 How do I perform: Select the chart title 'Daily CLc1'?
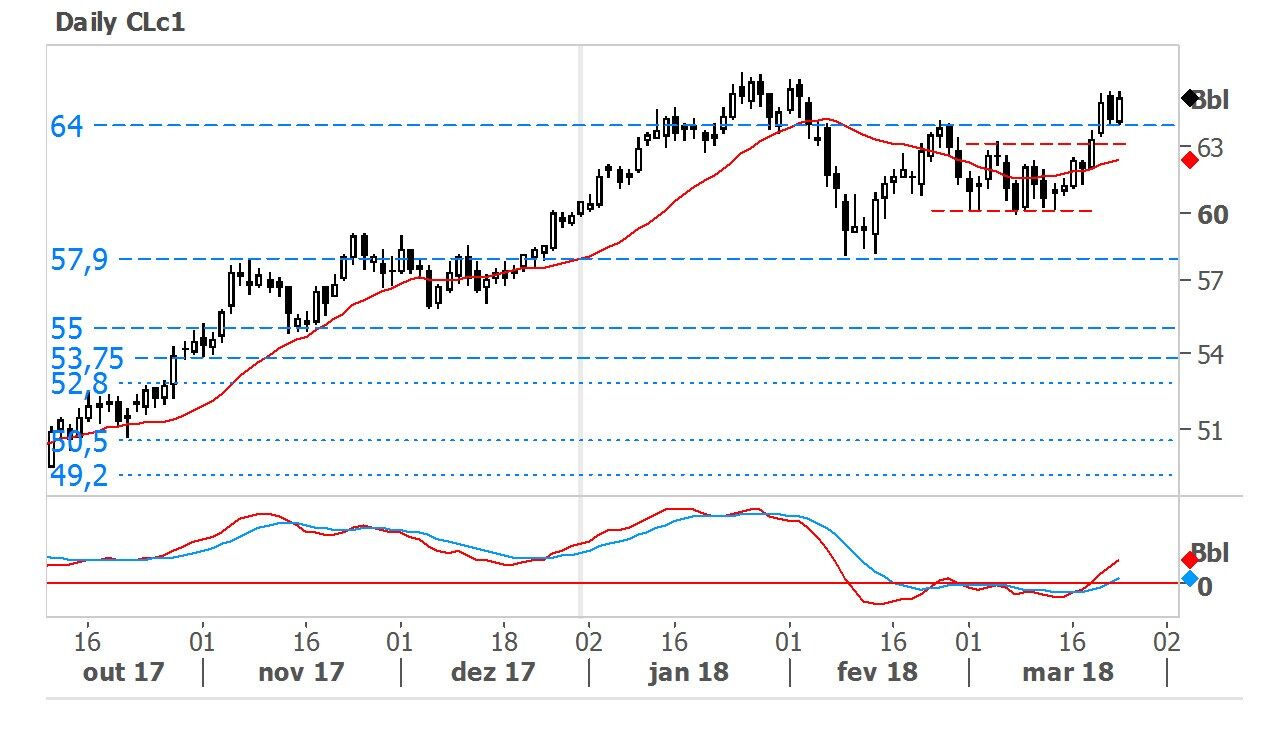pyautogui.click(x=120, y=23)
